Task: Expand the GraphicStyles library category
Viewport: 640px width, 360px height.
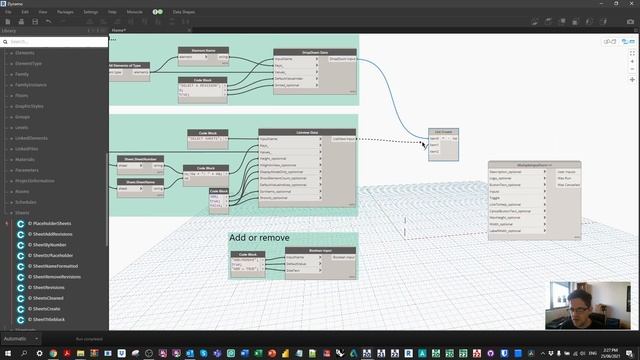Action: click(x=11, y=106)
